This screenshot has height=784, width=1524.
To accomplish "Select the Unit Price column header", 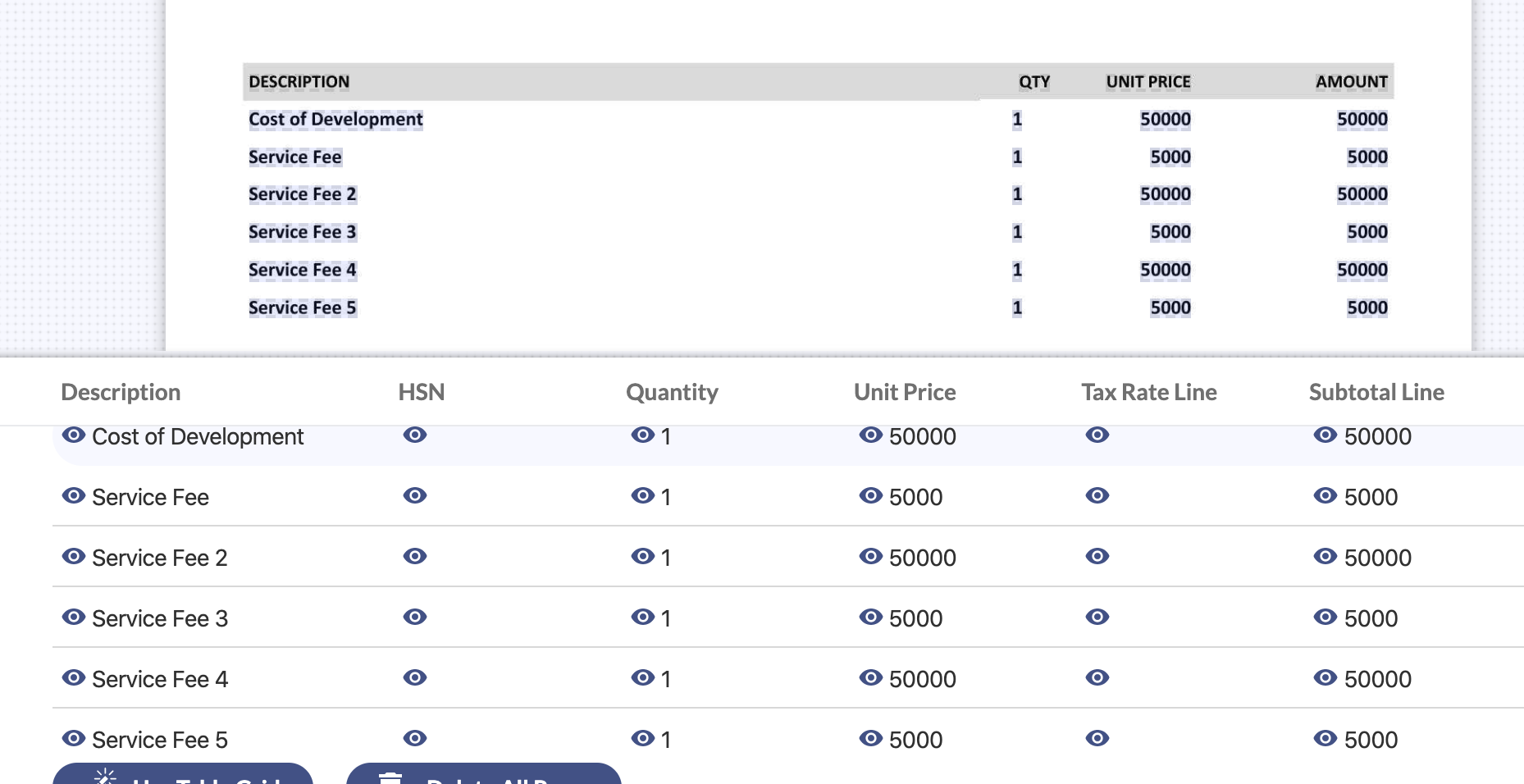I will (x=905, y=392).
